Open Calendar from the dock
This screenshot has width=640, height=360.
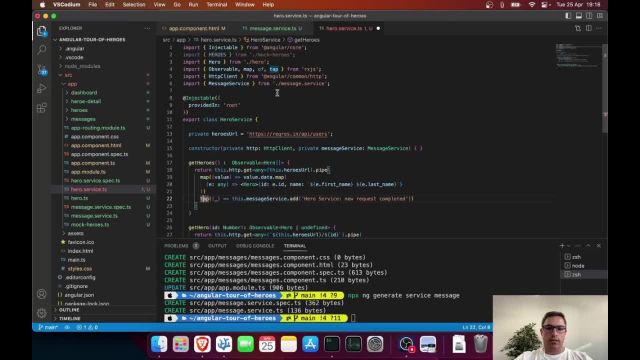[x=267, y=344]
